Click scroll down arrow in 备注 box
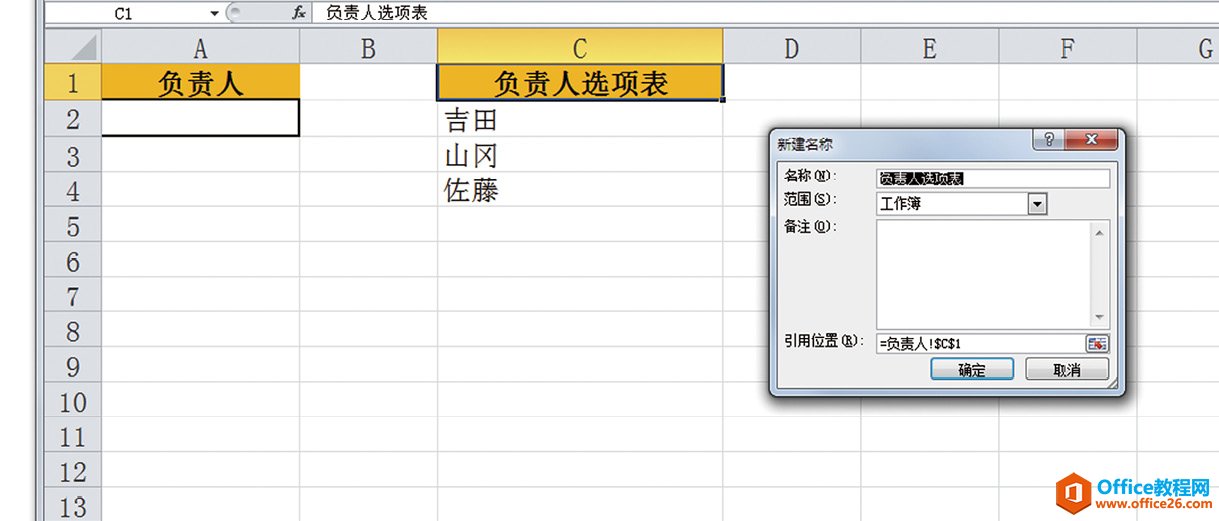This screenshot has width=1219, height=521. pyautogui.click(x=1101, y=317)
